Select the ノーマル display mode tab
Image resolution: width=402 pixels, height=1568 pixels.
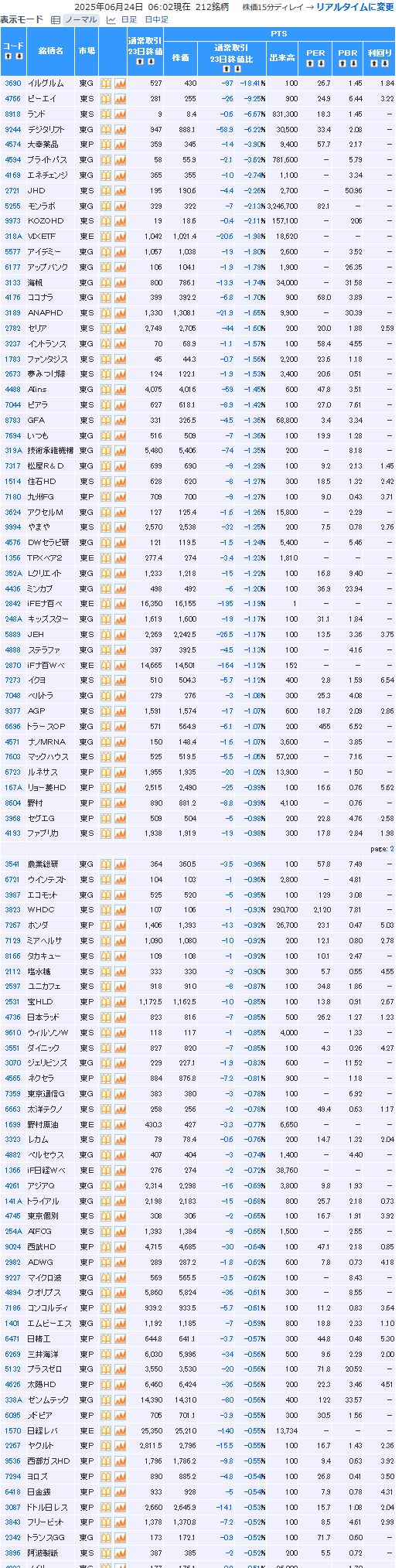(80, 19)
